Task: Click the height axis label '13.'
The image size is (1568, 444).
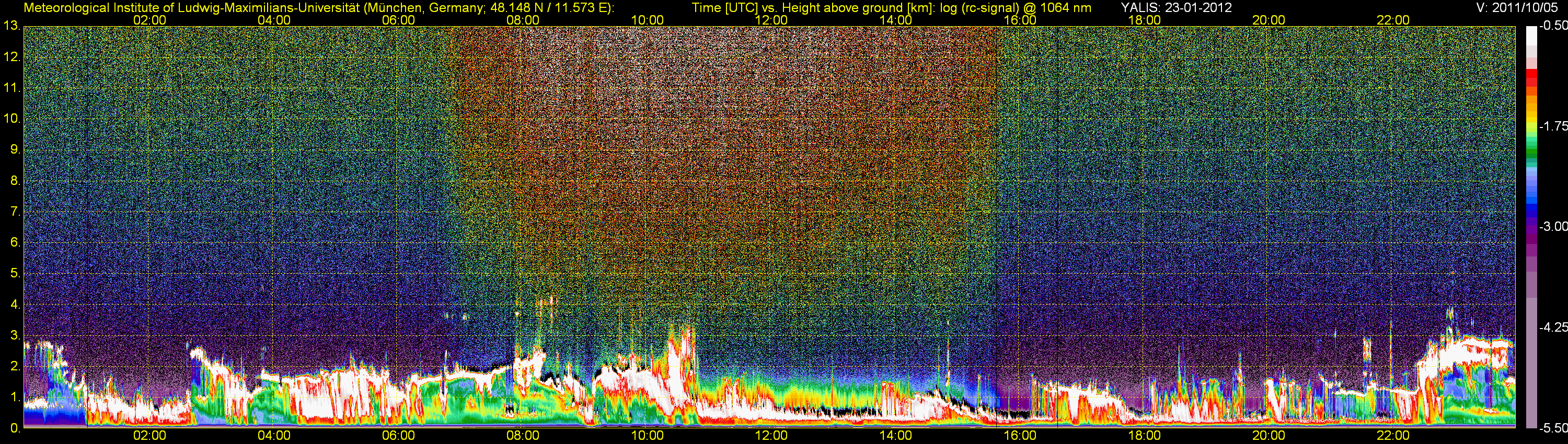Action: click(x=11, y=26)
